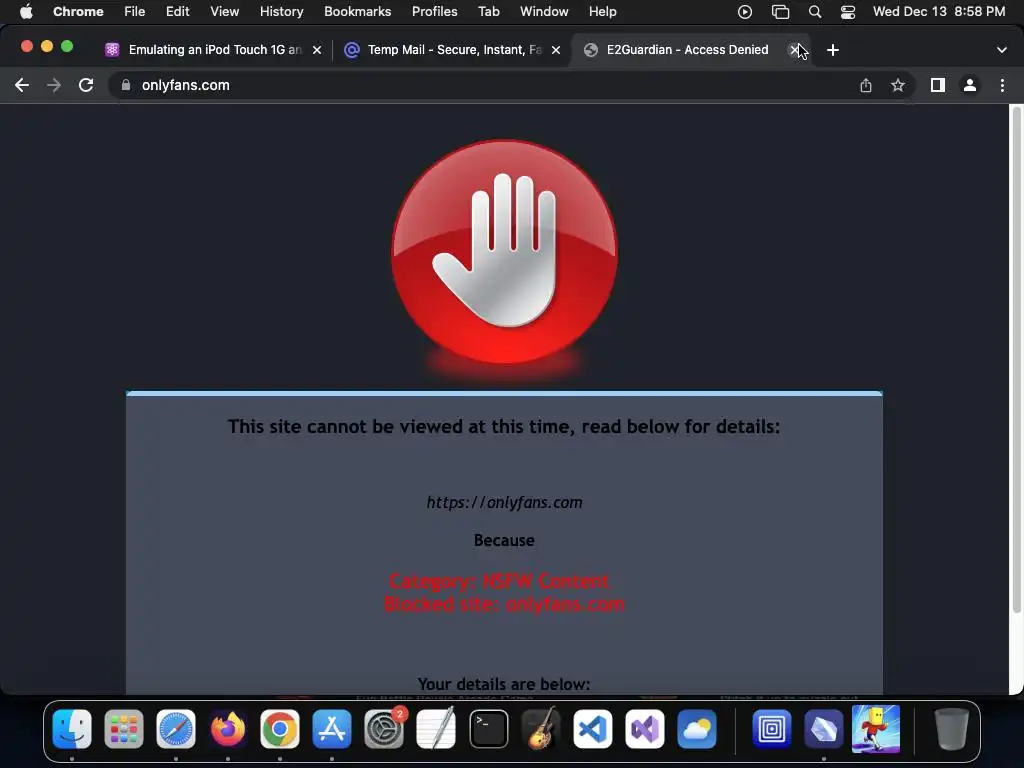This screenshot has width=1024, height=768.
Task: Close the Temp Mail tab
Action: pyautogui.click(x=556, y=50)
